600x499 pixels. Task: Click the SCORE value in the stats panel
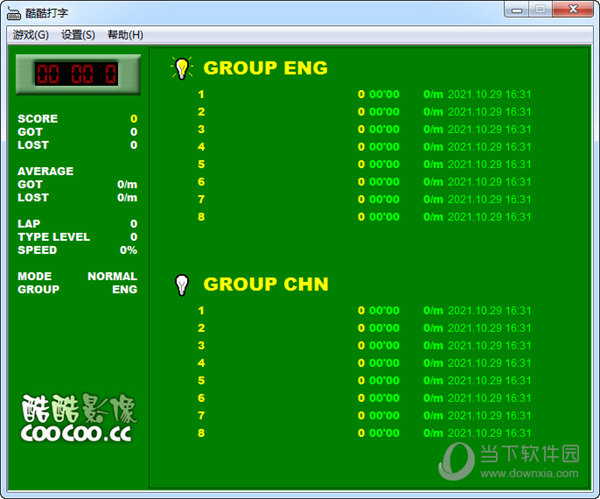click(x=133, y=119)
